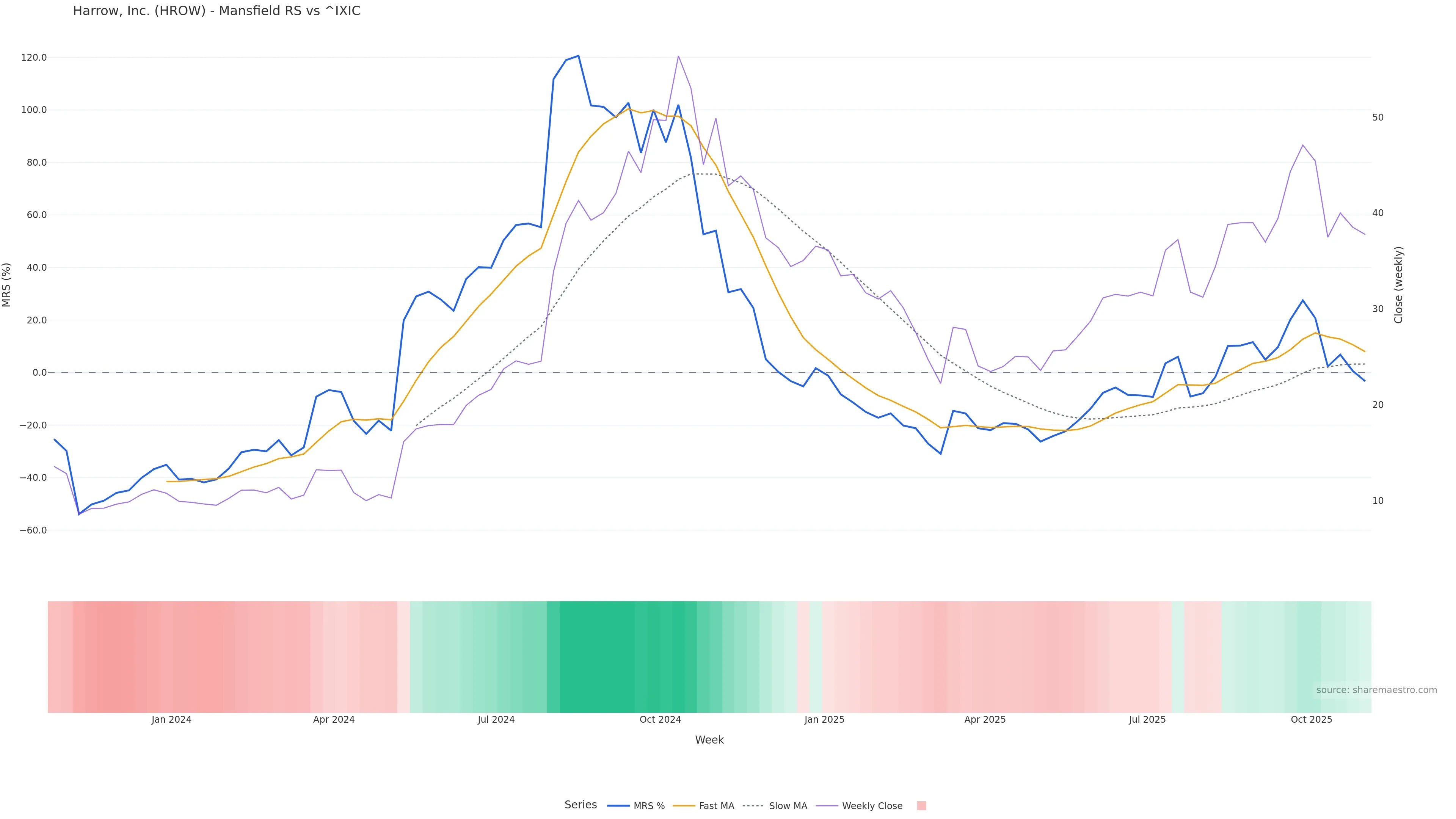The image size is (1456, 819).
Task: Click the orange Fast MA legend line icon
Action: [x=684, y=806]
